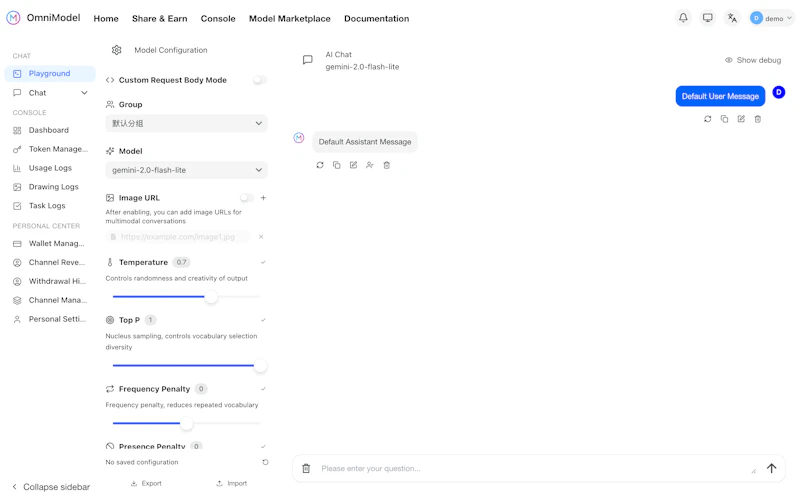Image resolution: width=800 pixels, height=500 pixels.
Task: Open Channel Management in sidebar
Action: point(50,300)
